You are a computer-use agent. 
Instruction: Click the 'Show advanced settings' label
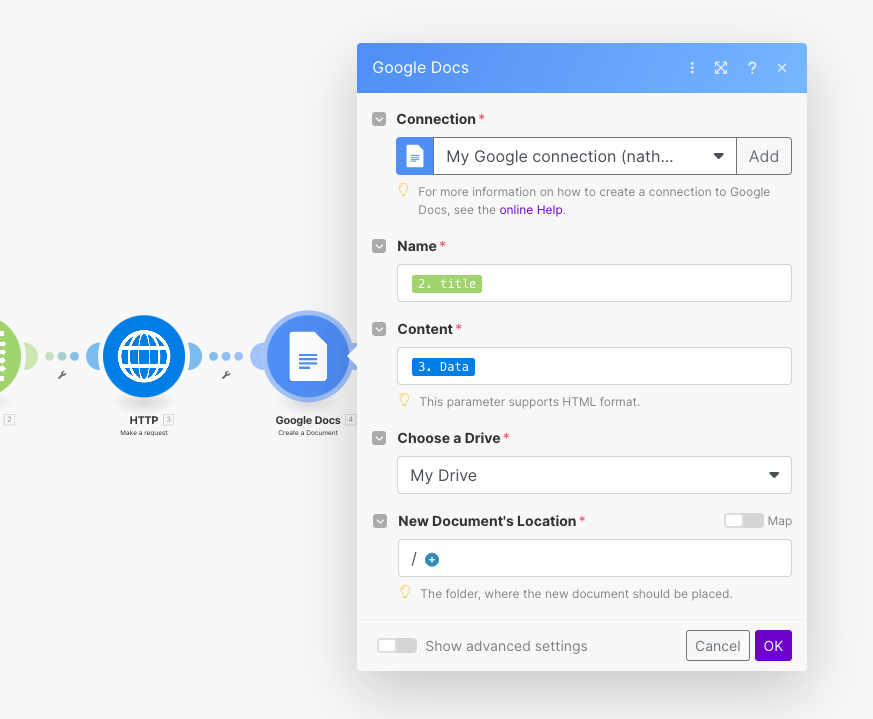click(506, 646)
